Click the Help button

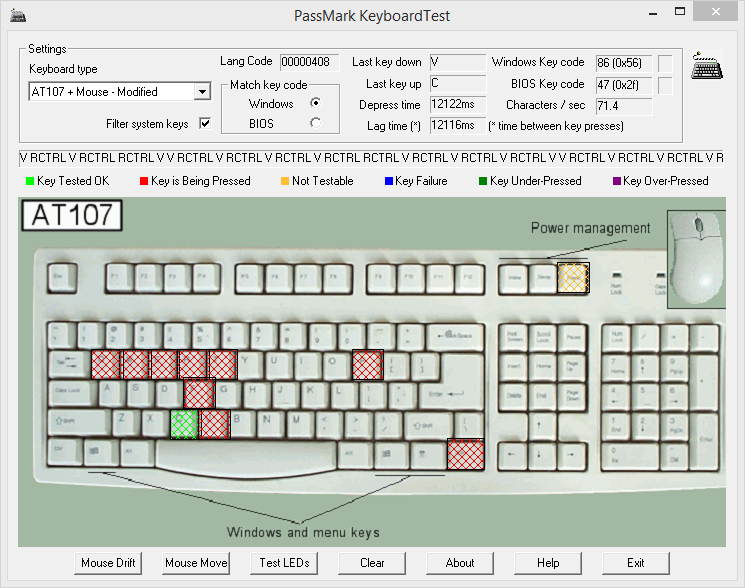[548, 563]
